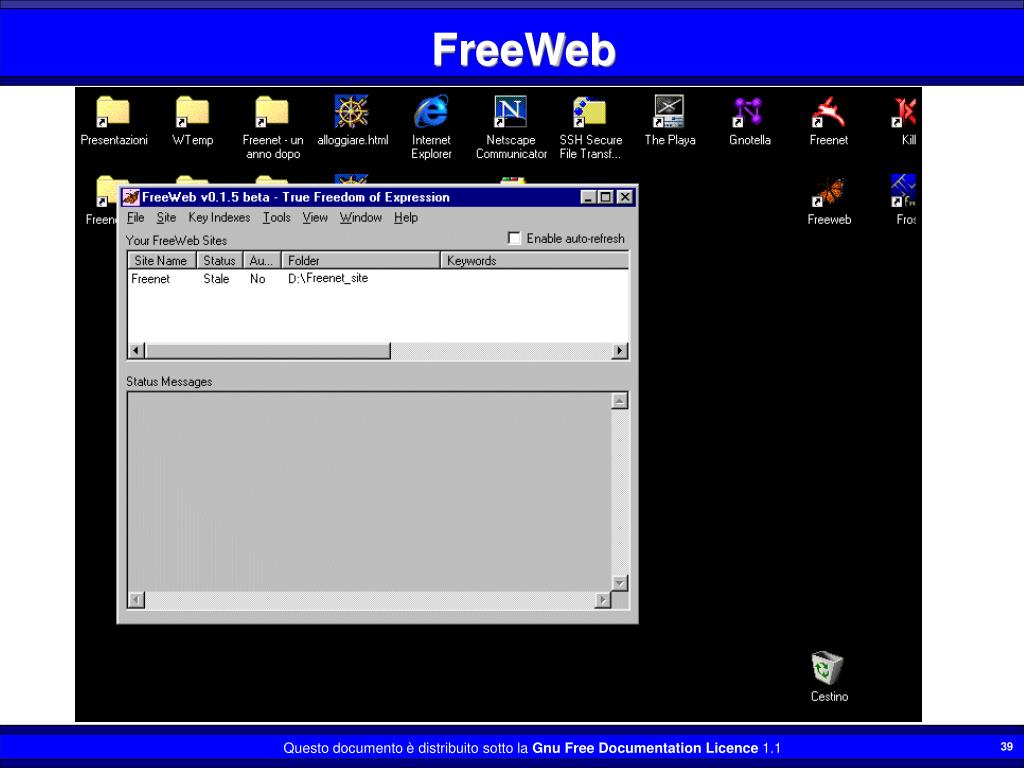Click the Status Messages up scroll arrow
This screenshot has height=768, width=1024.
pyautogui.click(x=620, y=400)
